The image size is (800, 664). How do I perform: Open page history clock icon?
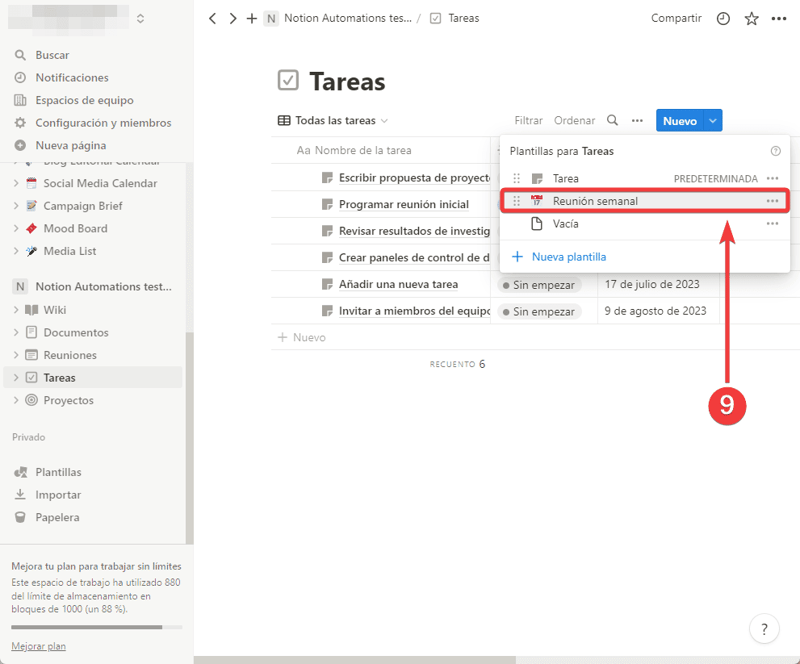point(723,19)
